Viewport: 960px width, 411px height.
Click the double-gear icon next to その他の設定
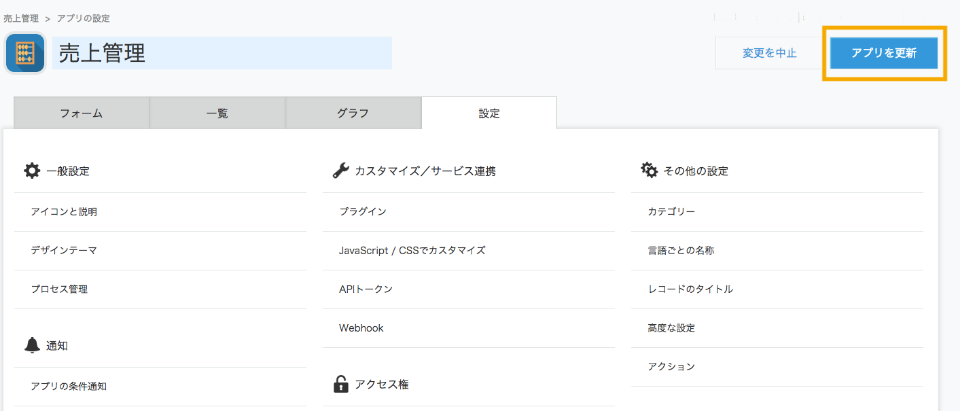(x=649, y=170)
